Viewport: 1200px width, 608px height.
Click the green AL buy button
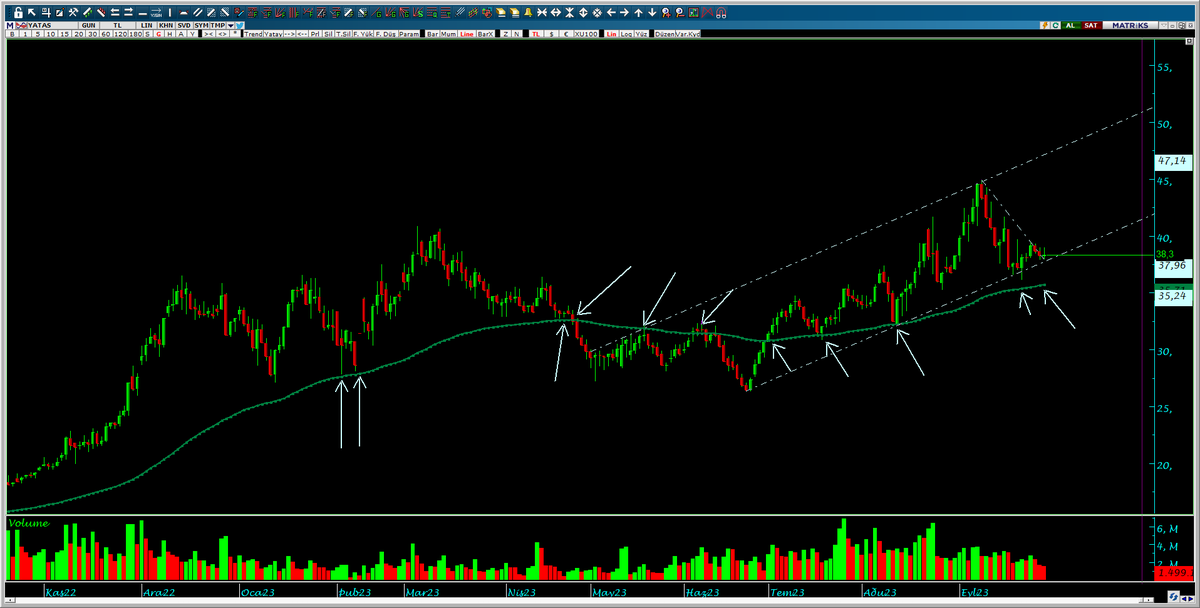point(1070,25)
